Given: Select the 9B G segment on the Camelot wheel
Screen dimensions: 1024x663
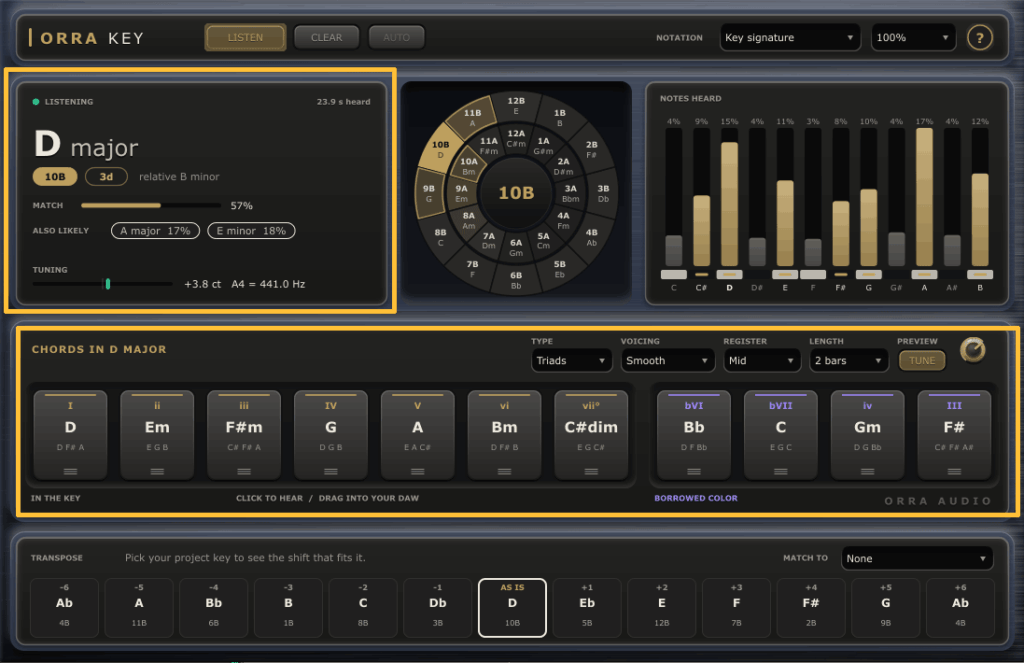Looking at the screenshot, I should click(428, 193).
